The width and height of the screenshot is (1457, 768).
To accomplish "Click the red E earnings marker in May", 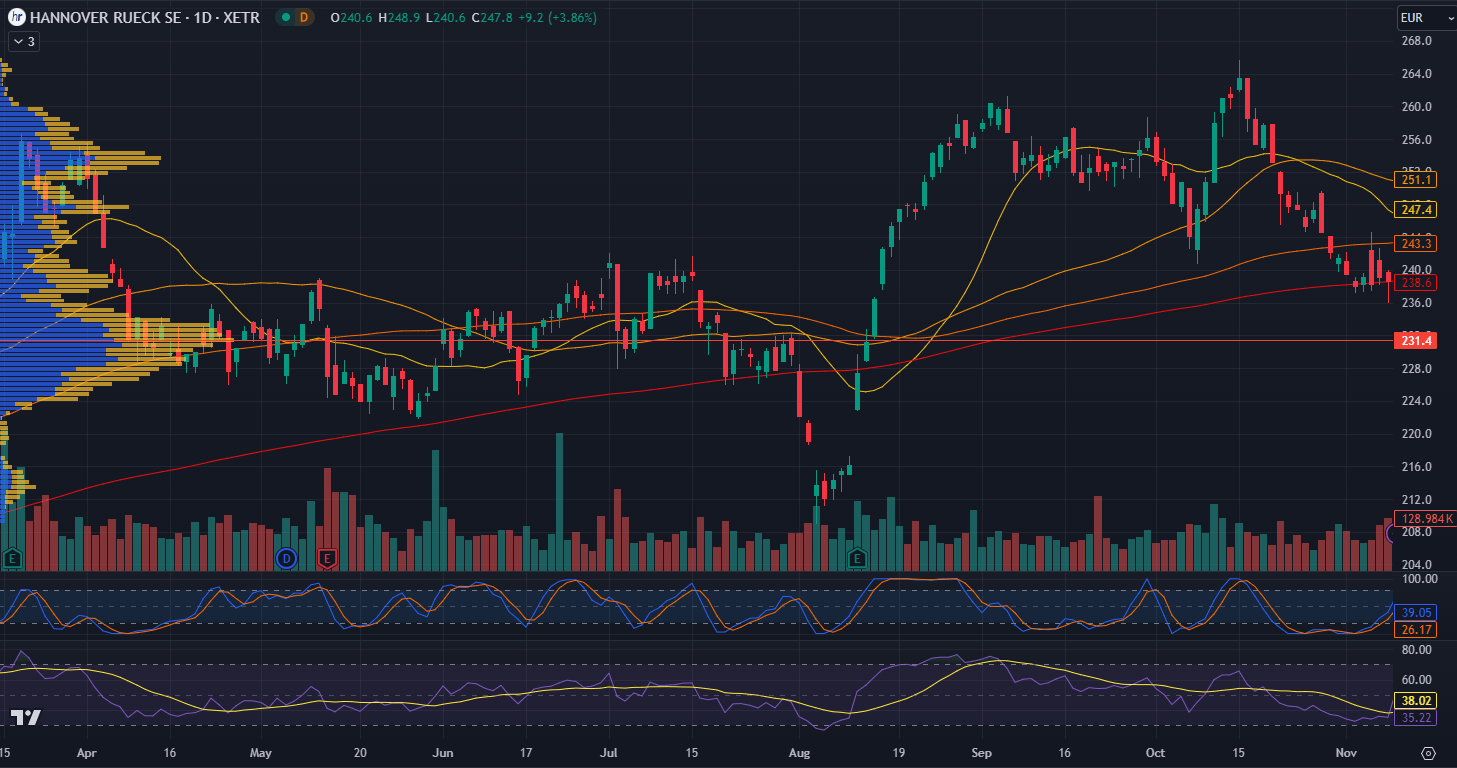I will point(326,557).
